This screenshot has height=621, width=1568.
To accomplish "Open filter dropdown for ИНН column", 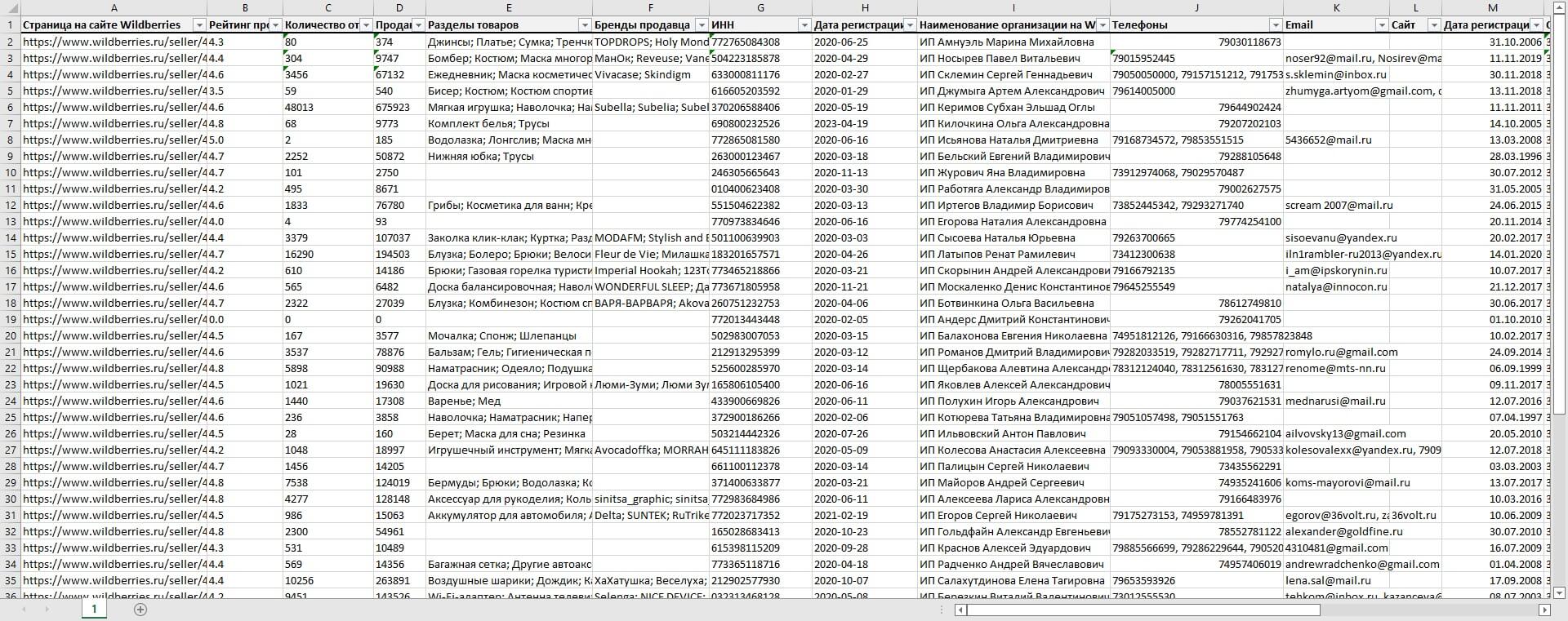I will pos(804,25).
